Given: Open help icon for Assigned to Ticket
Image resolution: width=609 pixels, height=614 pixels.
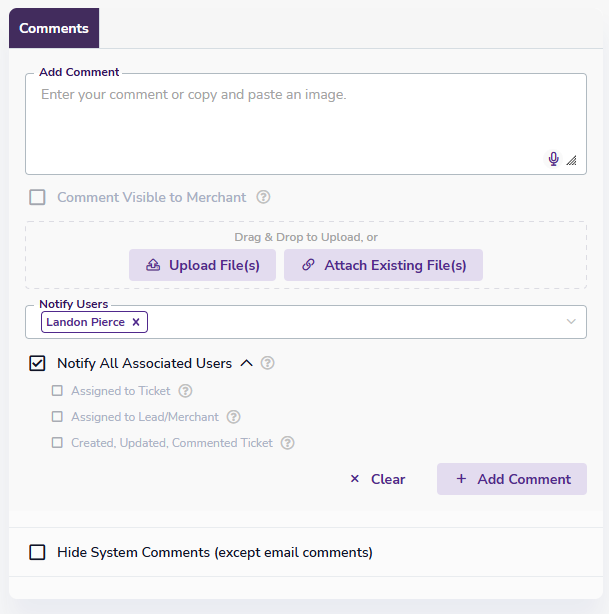Looking at the screenshot, I should pos(185,391).
